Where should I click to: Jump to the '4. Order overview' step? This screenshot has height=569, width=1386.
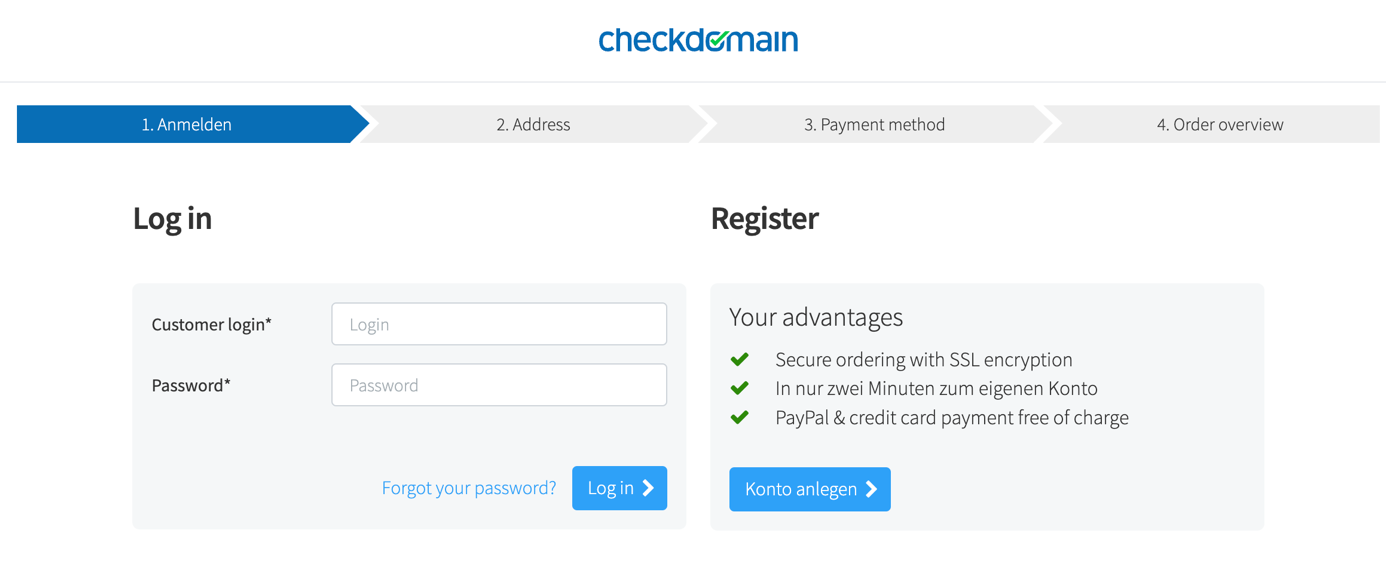pos(1219,124)
